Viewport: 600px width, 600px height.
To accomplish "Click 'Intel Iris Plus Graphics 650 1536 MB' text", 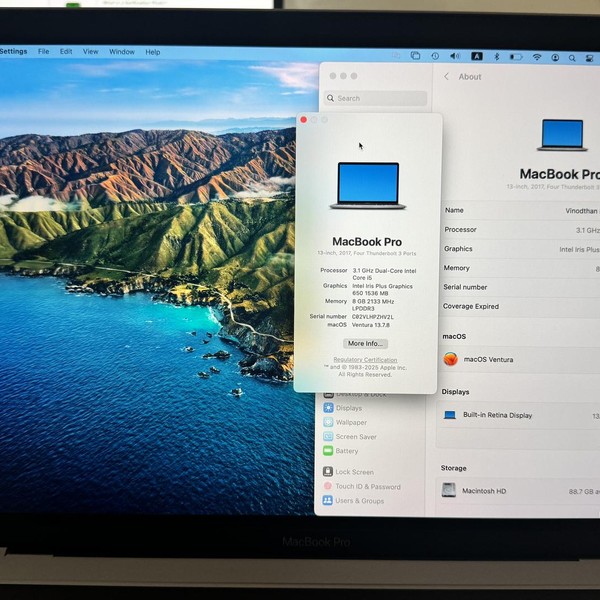I will 382,290.
